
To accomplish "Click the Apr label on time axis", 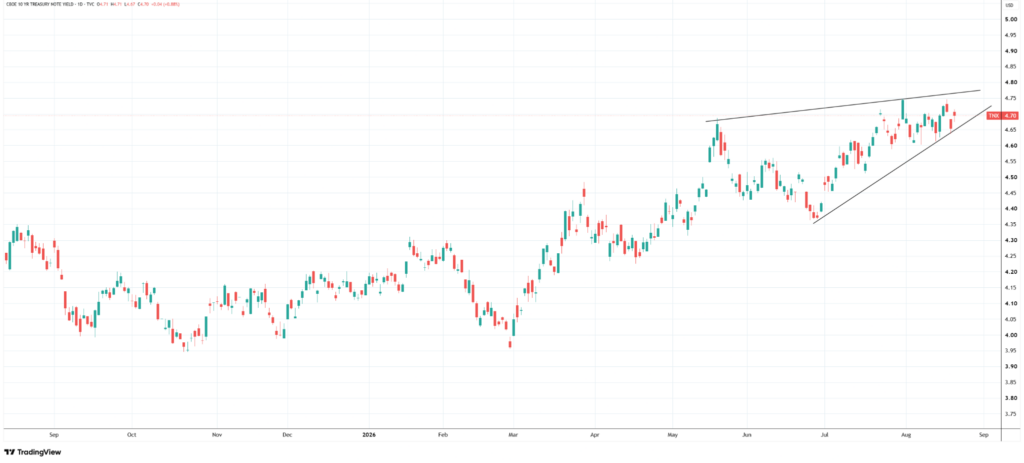I will [x=594, y=434].
